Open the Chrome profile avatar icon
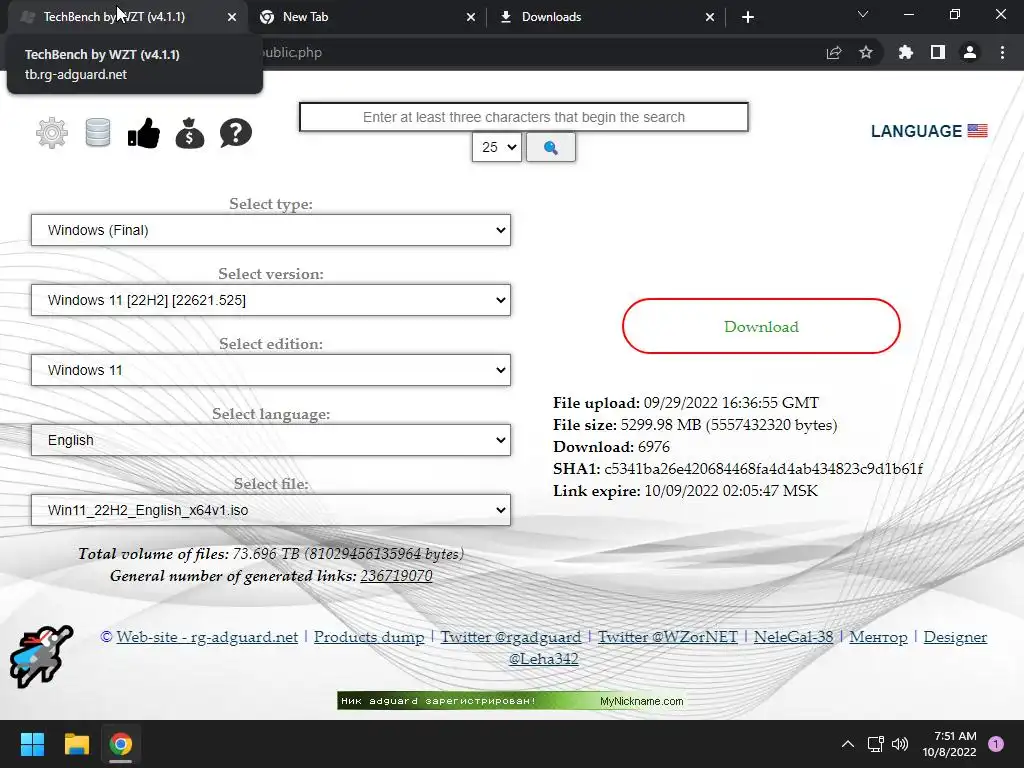 pos(970,52)
